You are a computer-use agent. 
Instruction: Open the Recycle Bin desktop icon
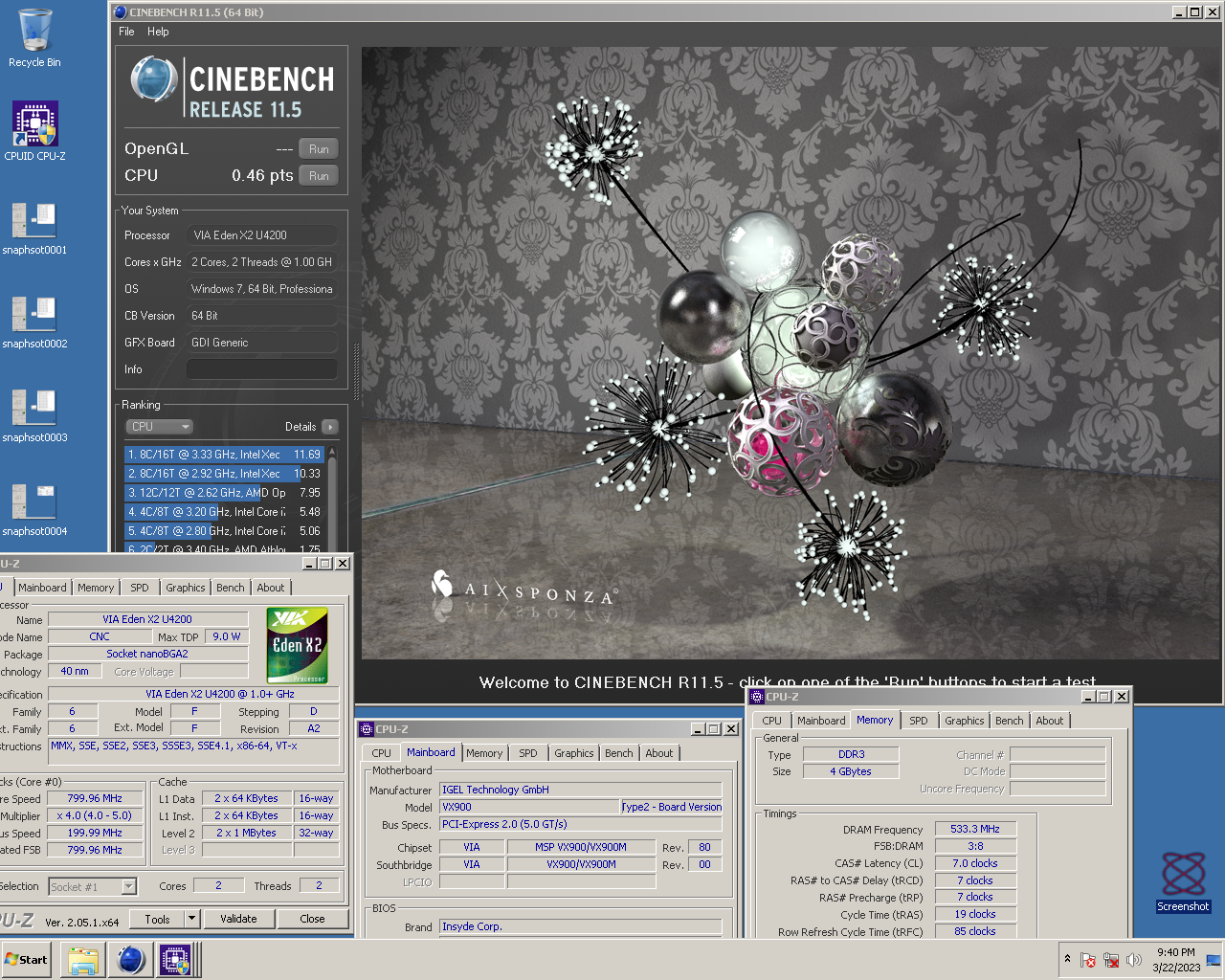34,38
